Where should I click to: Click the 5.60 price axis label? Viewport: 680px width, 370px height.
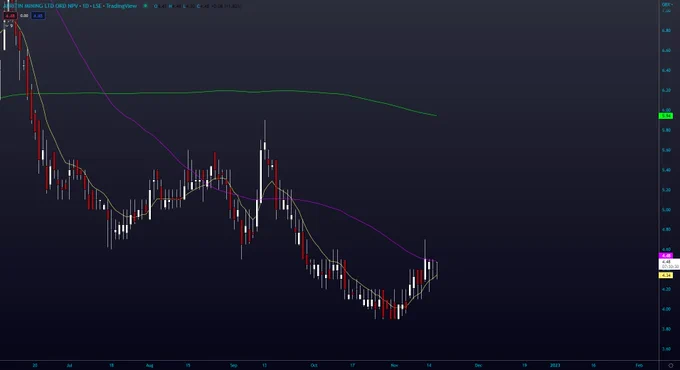pyautogui.click(x=666, y=150)
